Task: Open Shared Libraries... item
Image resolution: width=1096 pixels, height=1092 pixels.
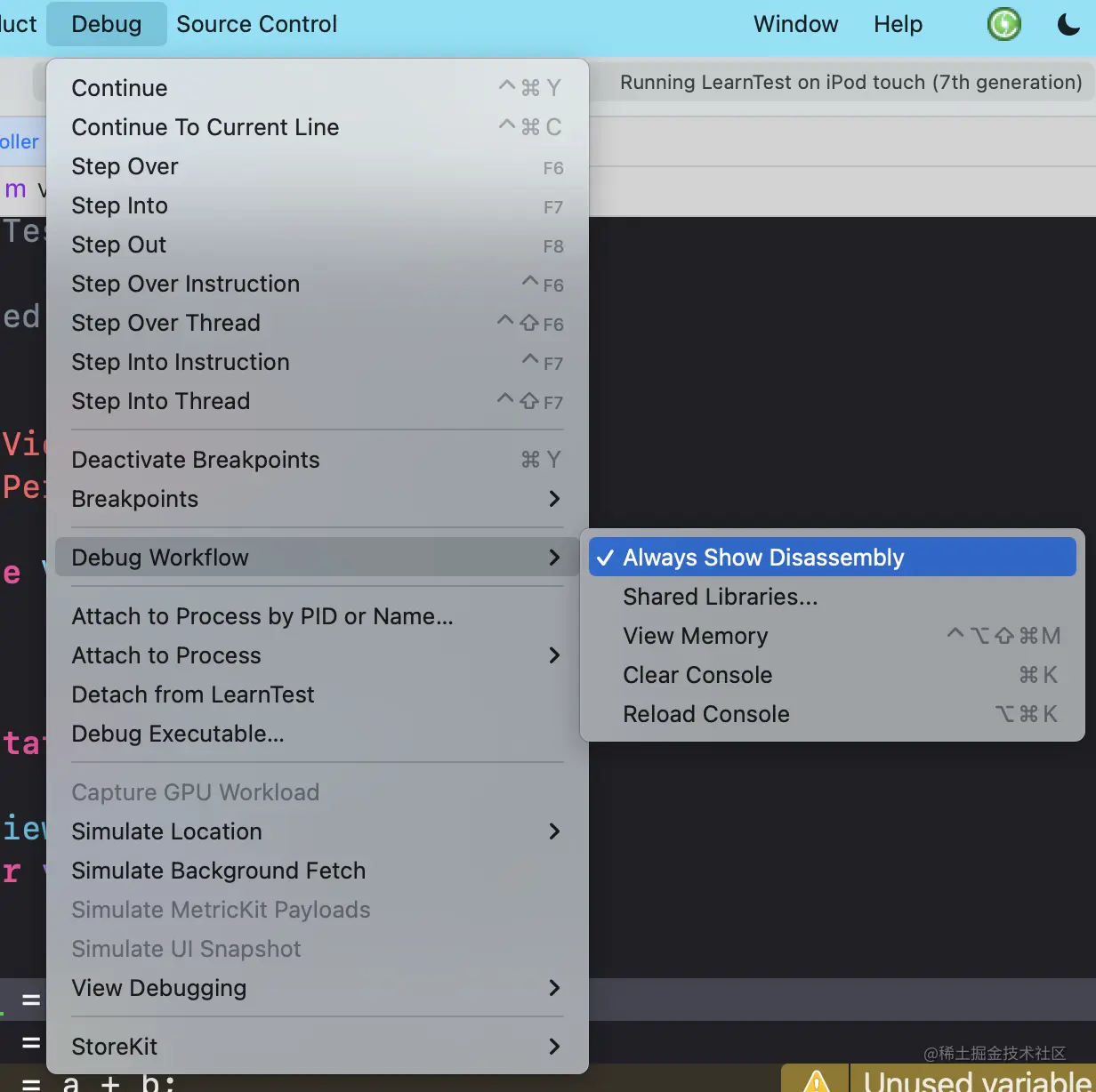Action: (833, 597)
